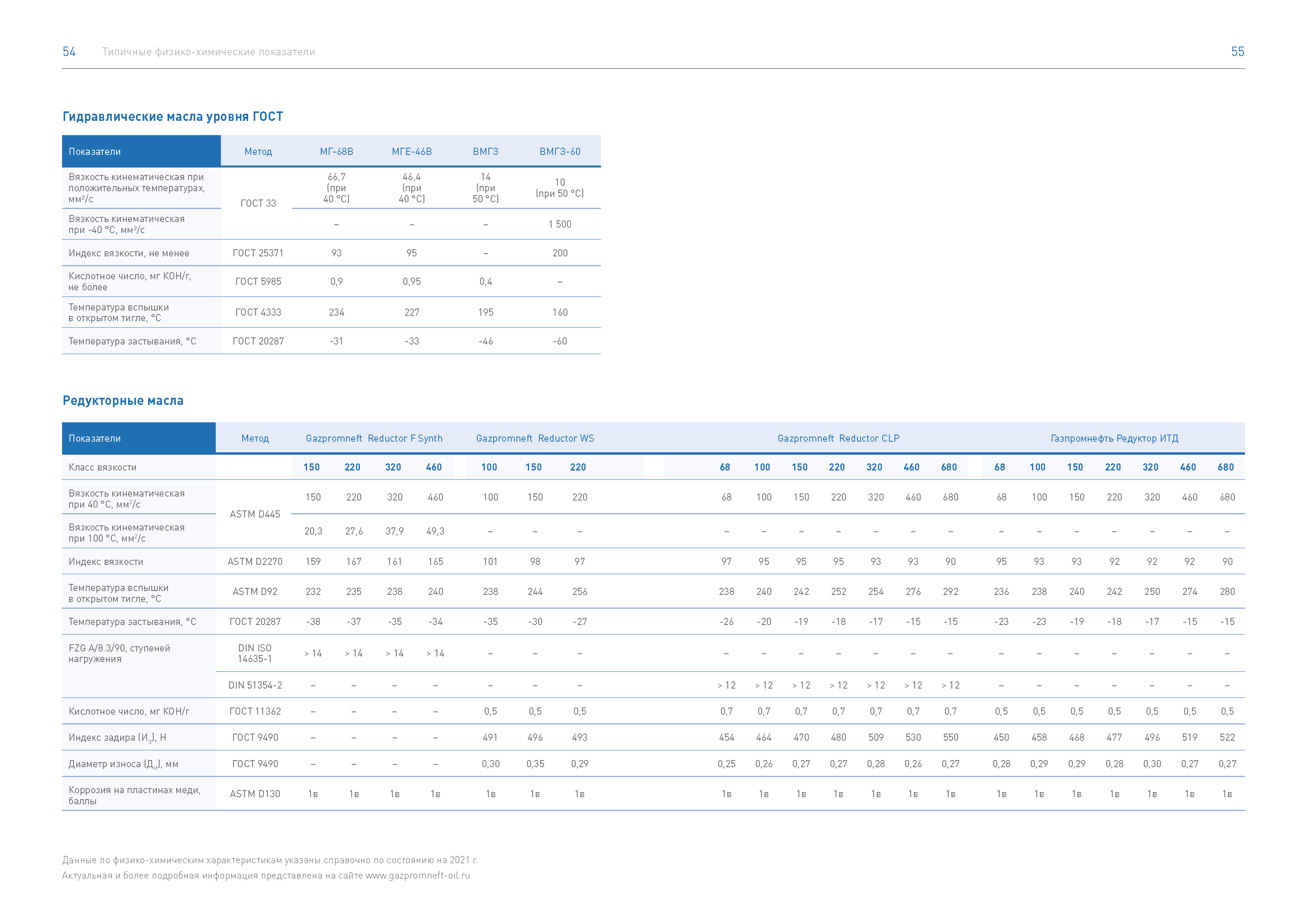
Task: Click the row label 'Индекс задира (Из), Н'
Action: point(117,738)
